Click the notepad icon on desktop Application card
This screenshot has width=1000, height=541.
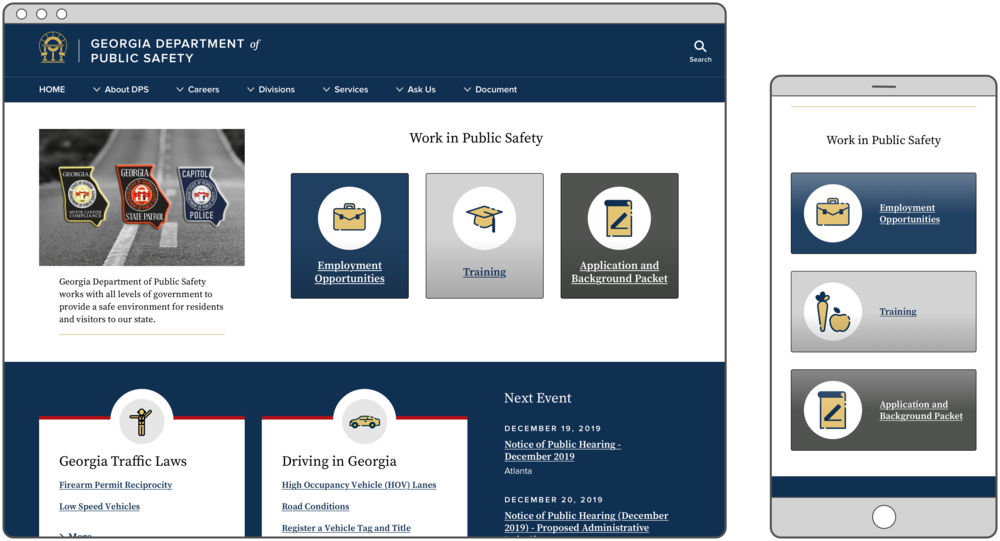[619, 218]
